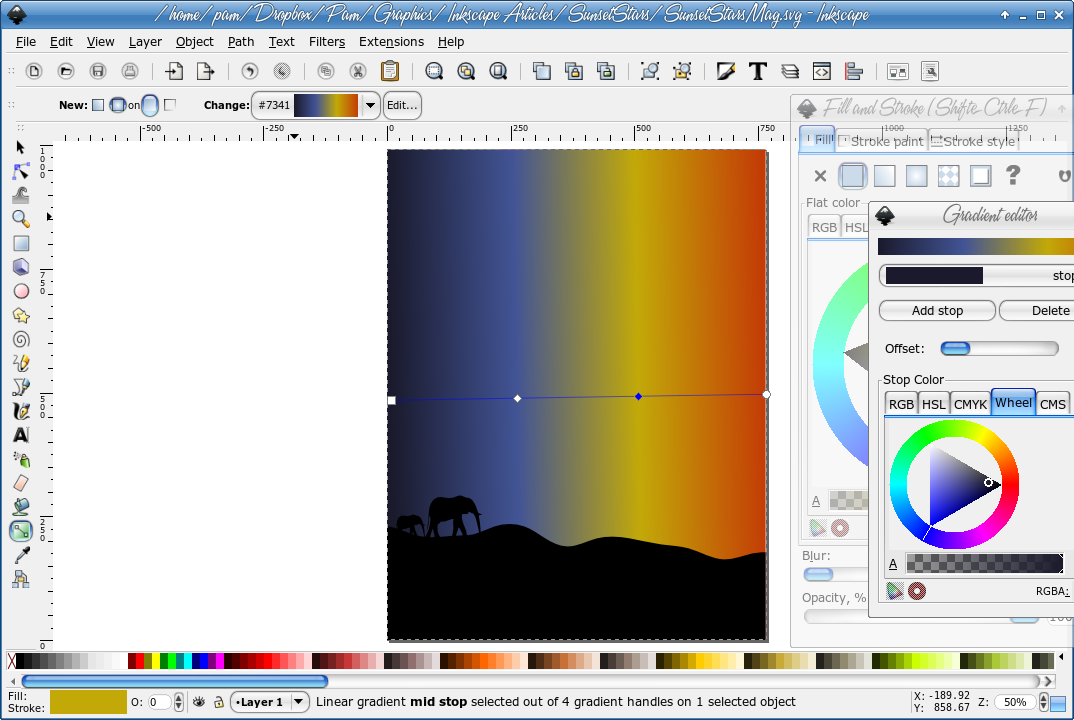Select Radial gradient paint button
The image size is (1074, 720).
tap(916, 176)
